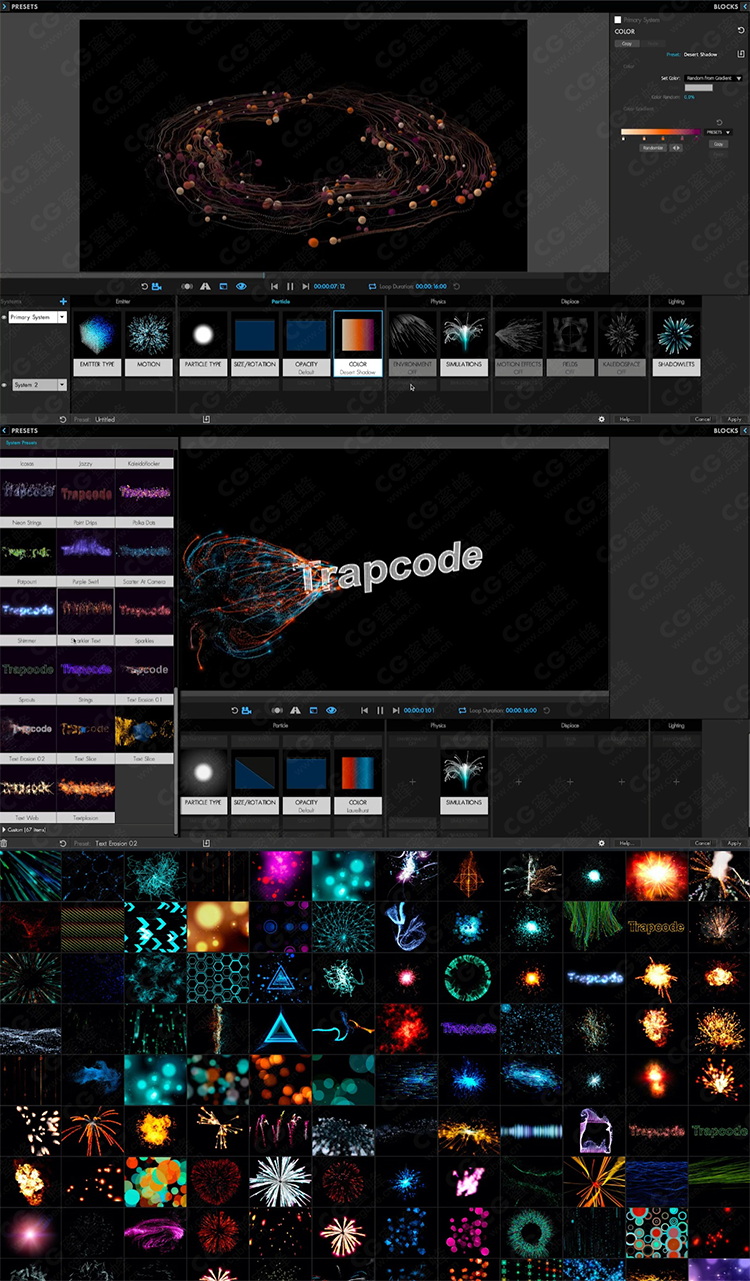Toggle preview visibility eye in lower designer
Screen dimensions: 750x1281
[x=332, y=710]
